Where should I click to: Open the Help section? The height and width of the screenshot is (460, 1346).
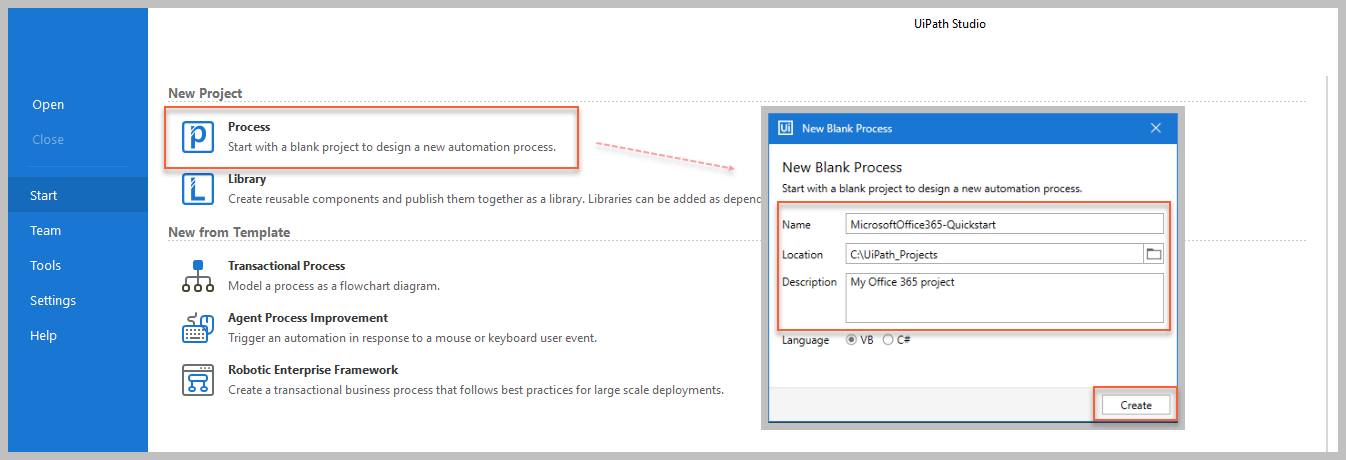(44, 335)
